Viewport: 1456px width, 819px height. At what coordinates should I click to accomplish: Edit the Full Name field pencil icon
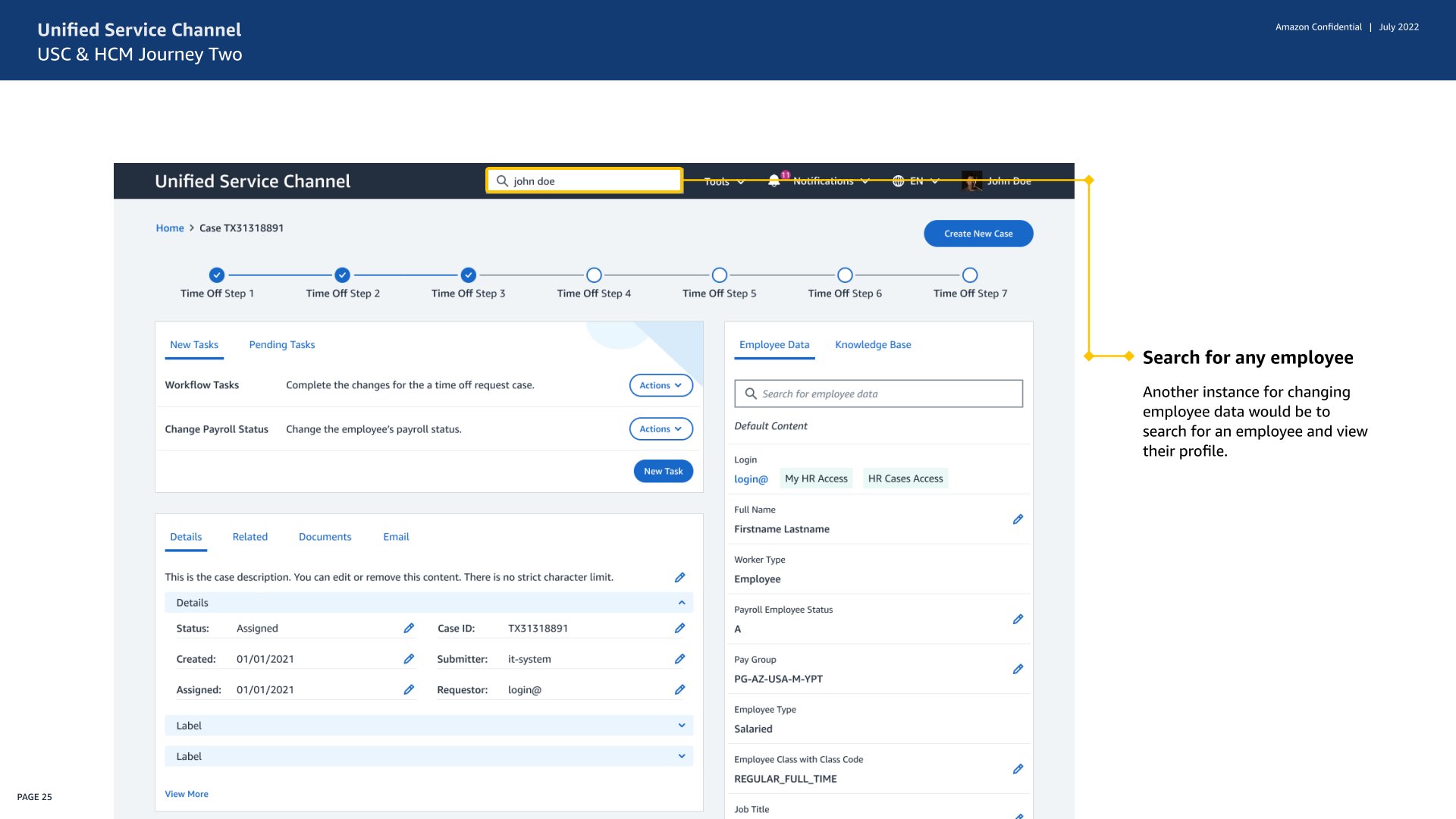(x=1018, y=519)
